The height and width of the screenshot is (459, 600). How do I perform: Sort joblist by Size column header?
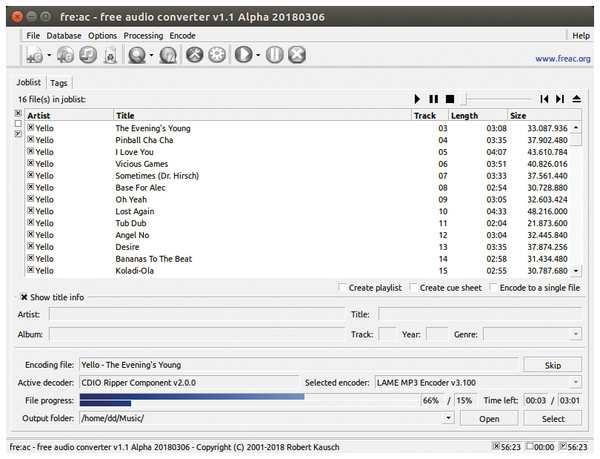545,116
